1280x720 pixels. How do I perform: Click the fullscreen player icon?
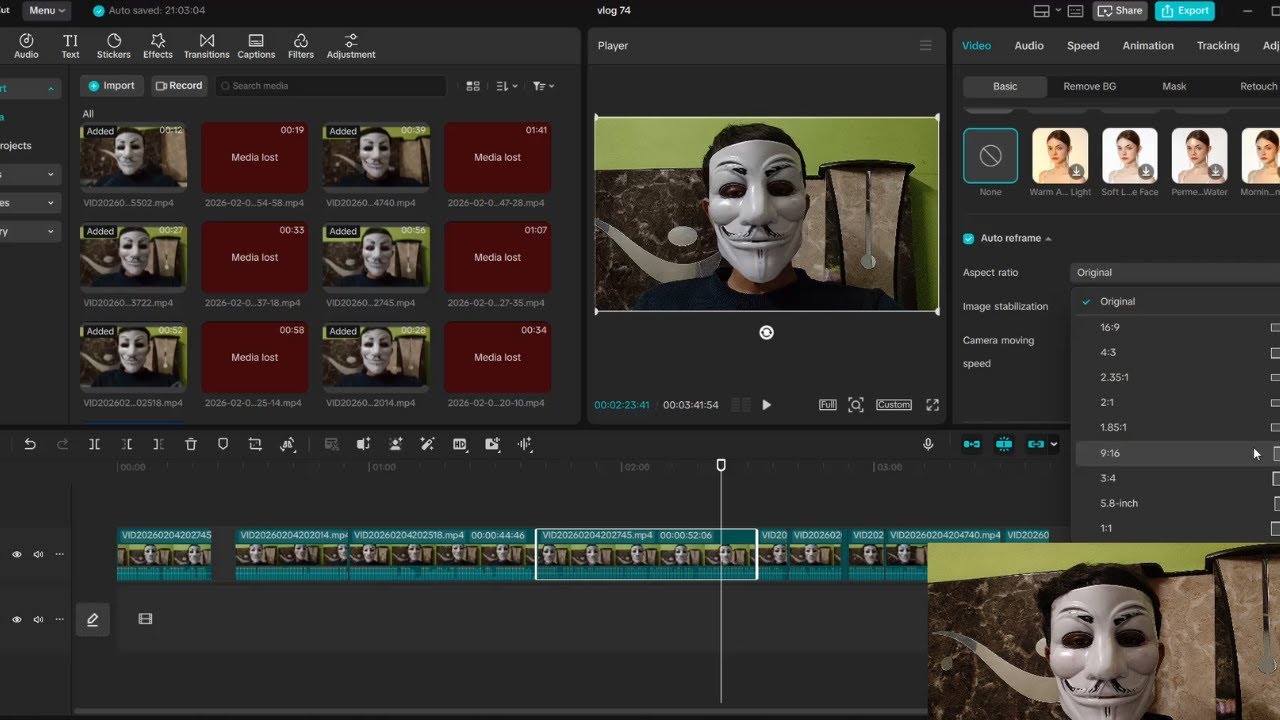point(932,405)
